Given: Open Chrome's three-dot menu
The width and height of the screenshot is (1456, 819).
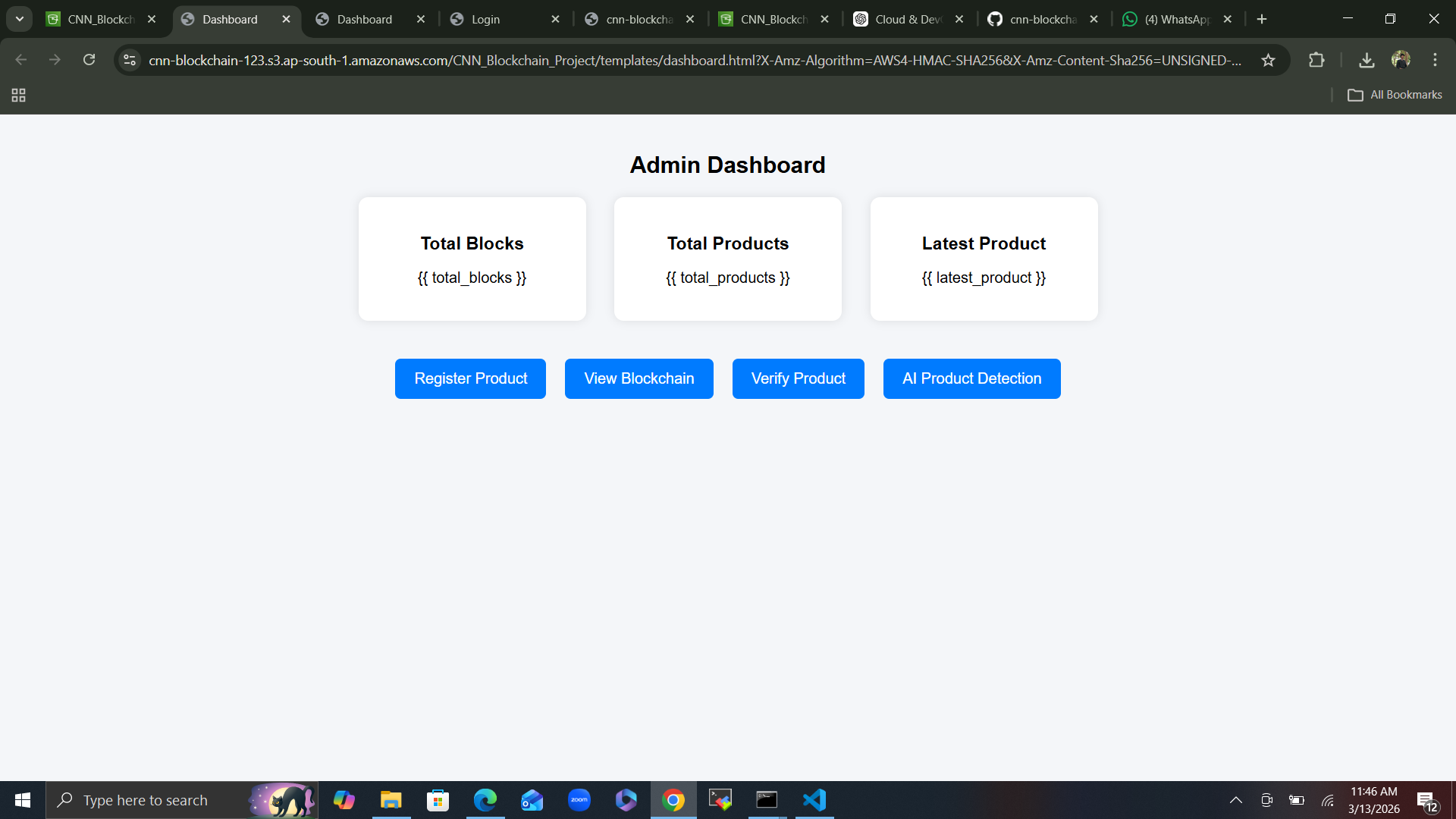Looking at the screenshot, I should (x=1435, y=60).
